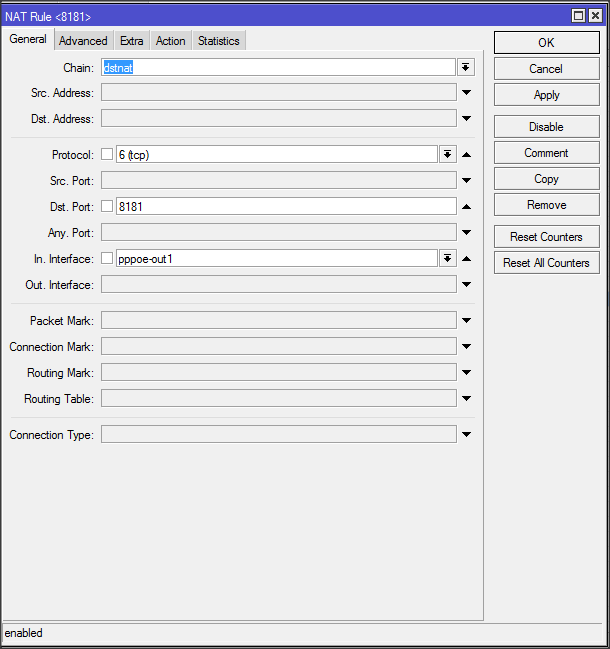Click the Apply button
The image size is (610, 649).
[x=546, y=95]
